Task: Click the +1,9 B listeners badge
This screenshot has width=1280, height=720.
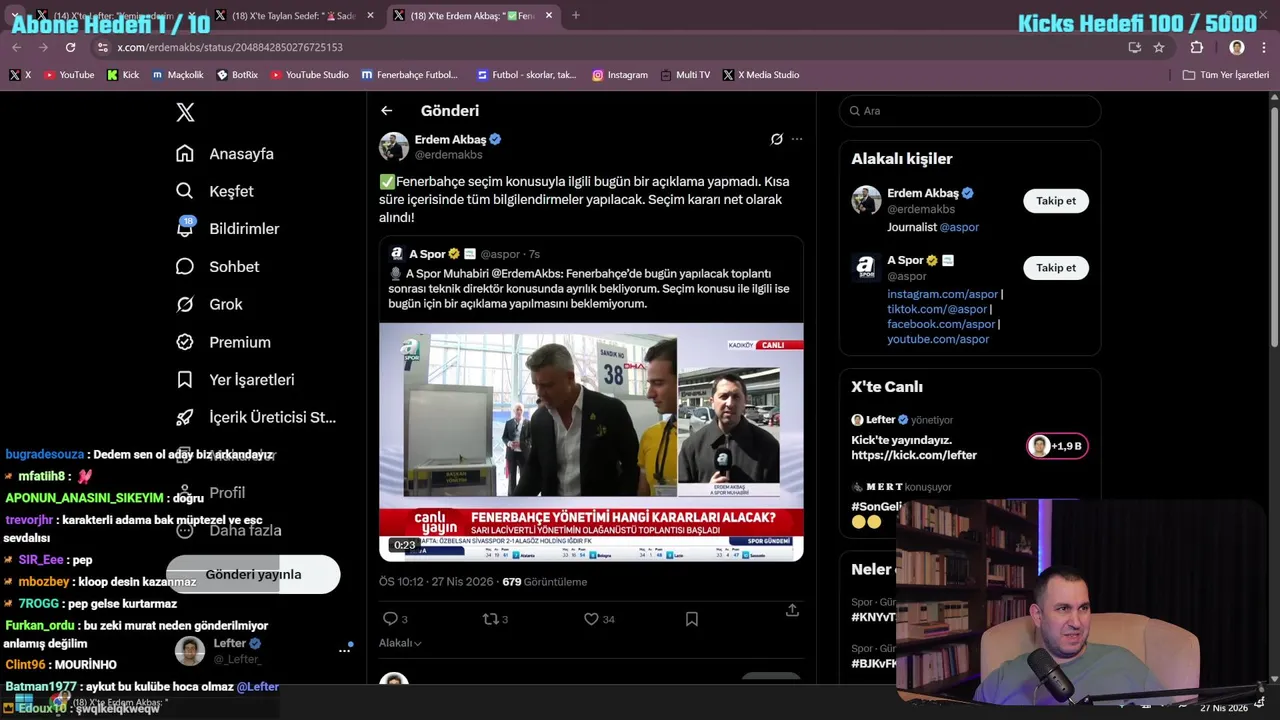Action: [x=1058, y=446]
